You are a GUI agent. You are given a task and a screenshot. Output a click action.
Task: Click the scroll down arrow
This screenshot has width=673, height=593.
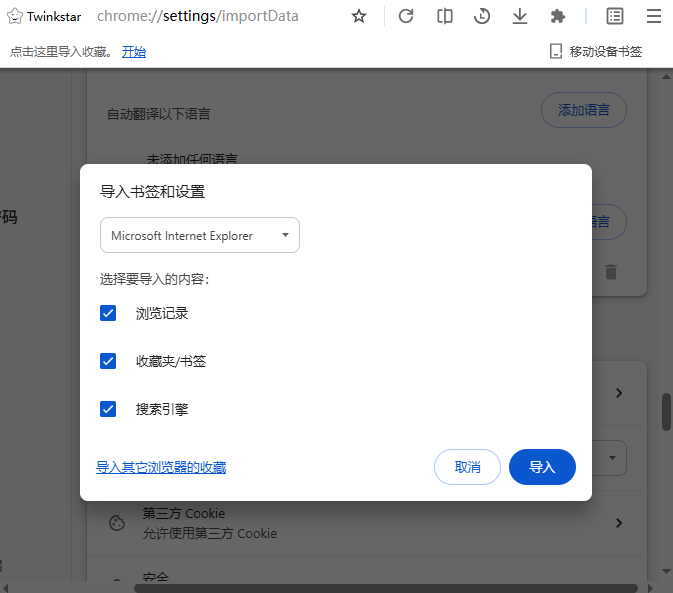click(667, 572)
